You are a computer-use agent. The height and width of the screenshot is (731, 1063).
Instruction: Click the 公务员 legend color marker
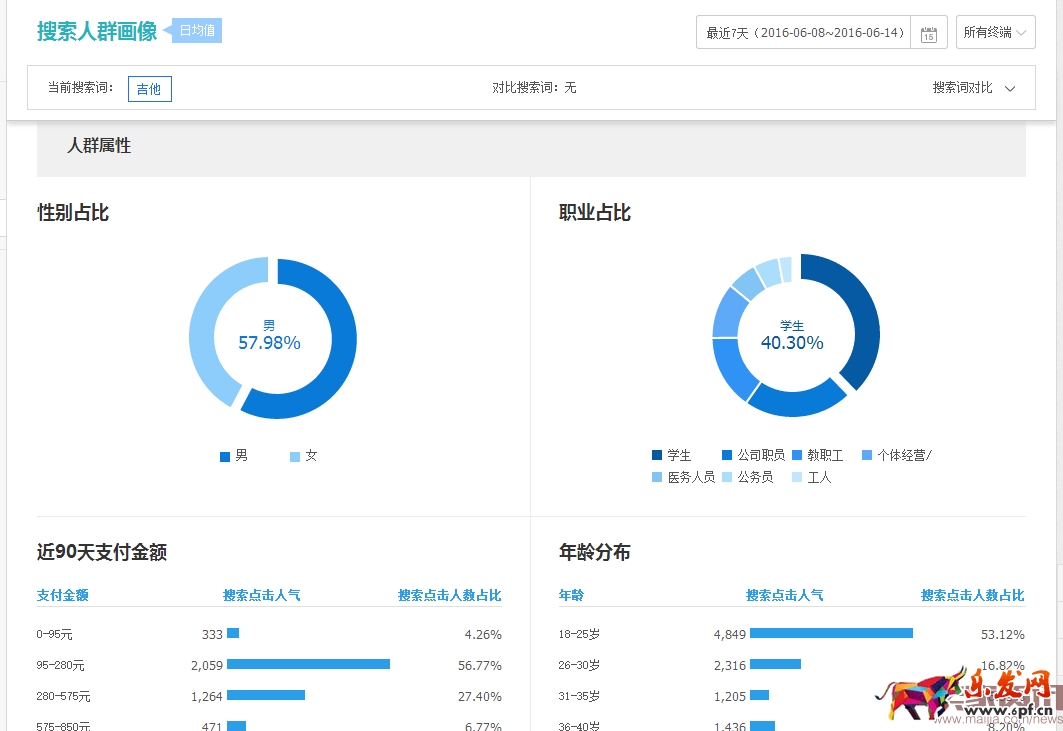[x=727, y=478]
